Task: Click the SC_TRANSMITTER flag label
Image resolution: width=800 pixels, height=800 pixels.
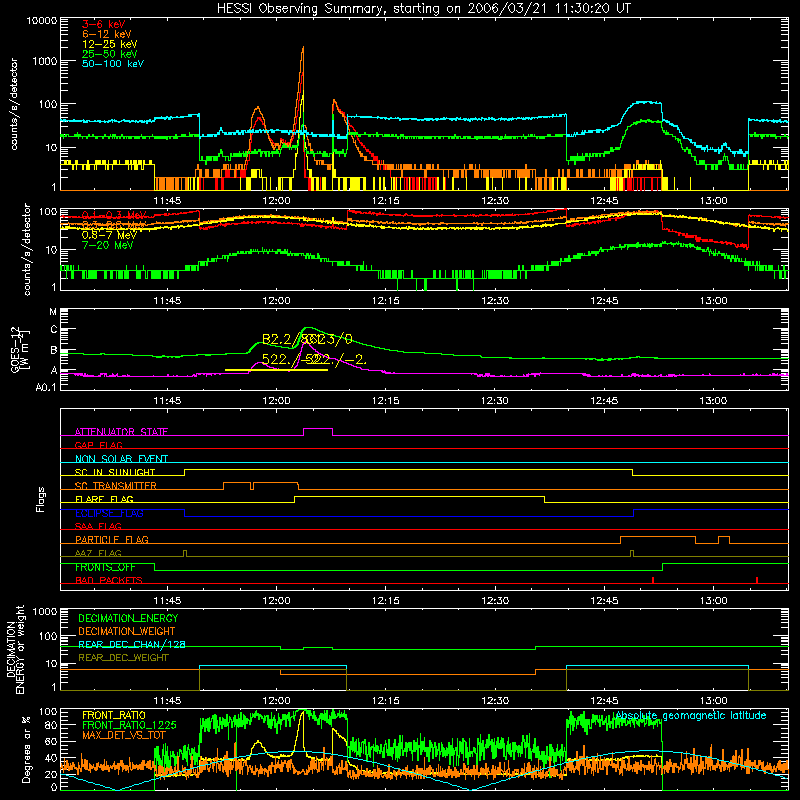Action: tap(116, 485)
